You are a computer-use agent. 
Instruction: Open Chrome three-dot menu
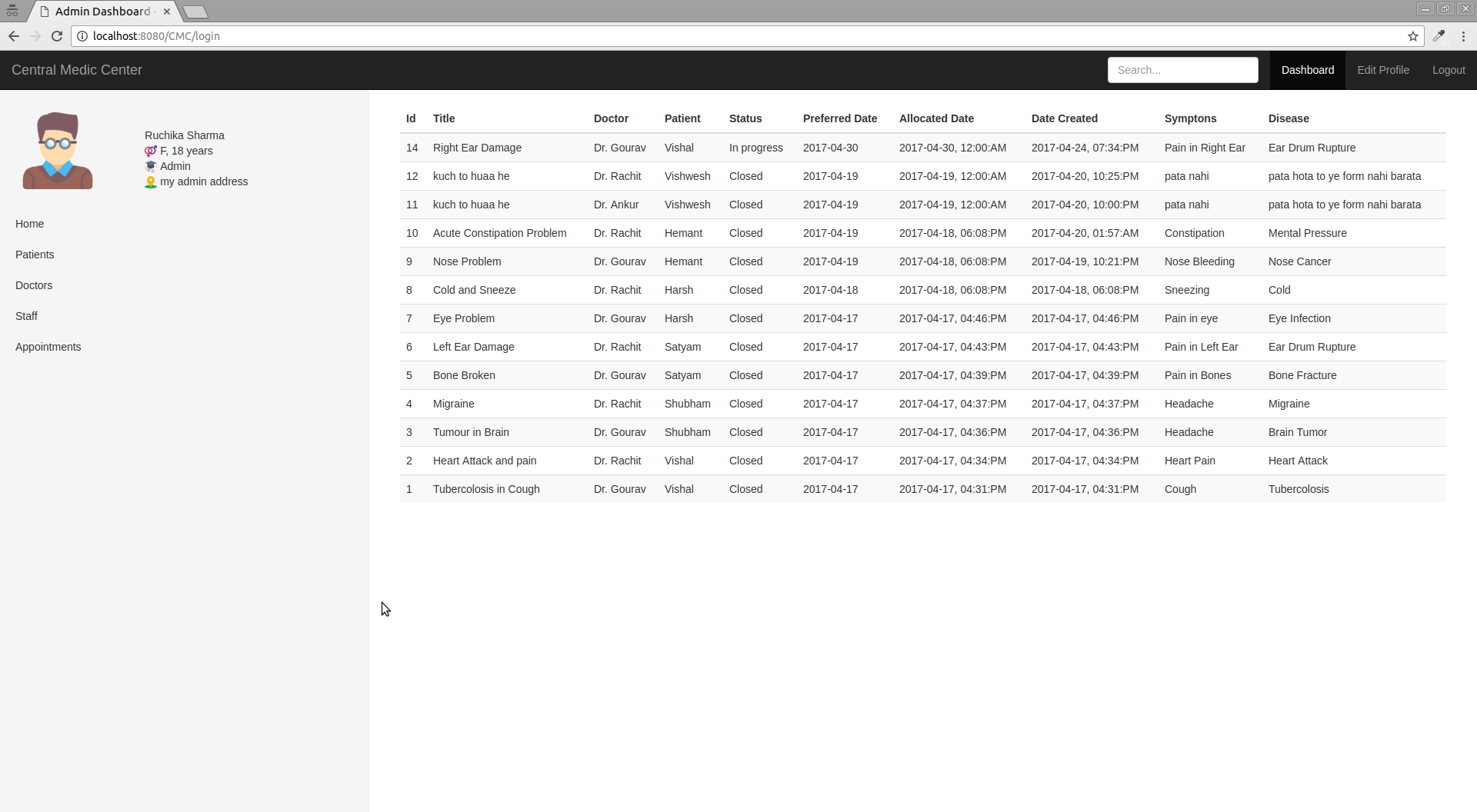(1463, 36)
